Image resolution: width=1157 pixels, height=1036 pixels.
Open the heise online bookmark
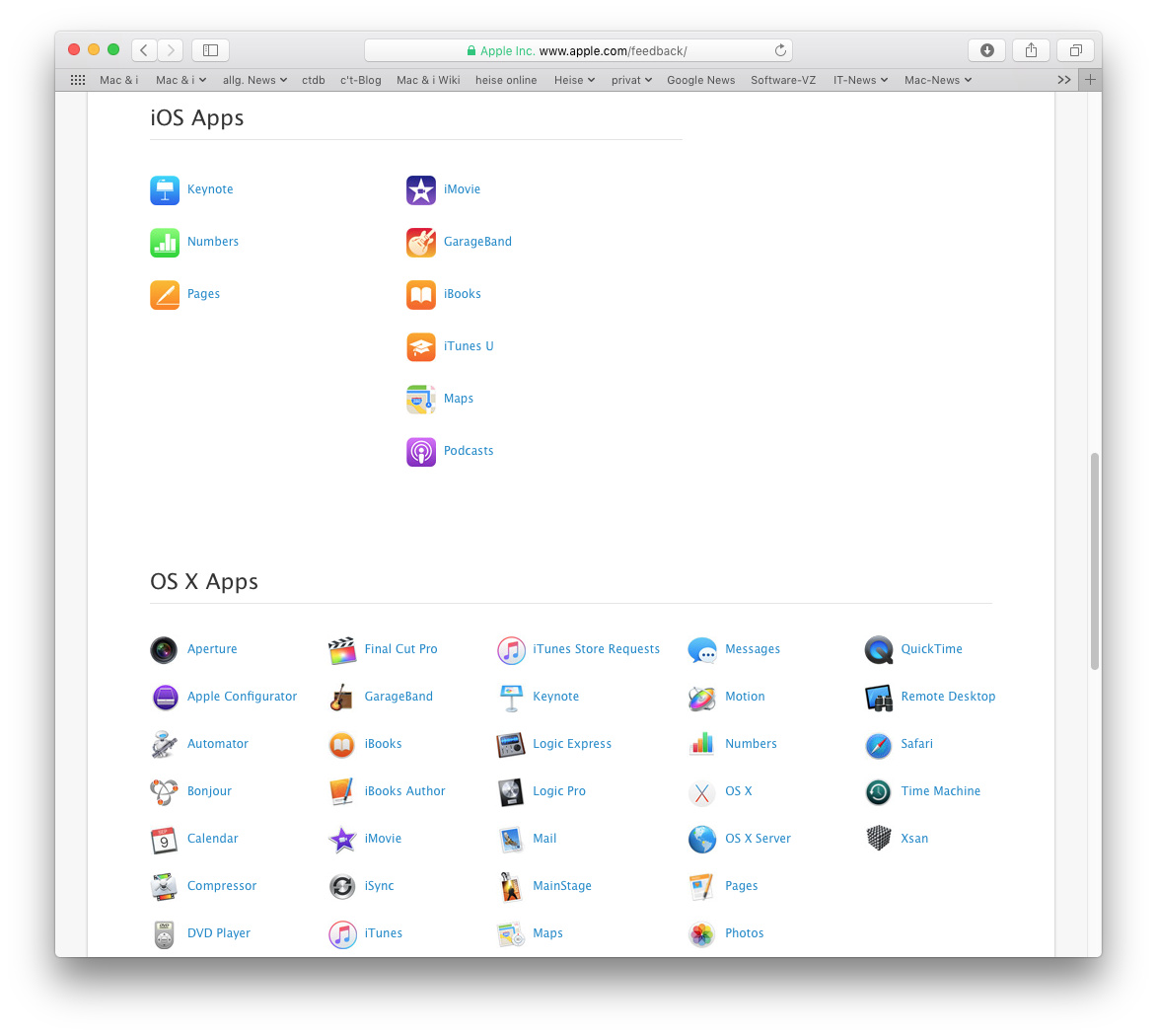click(506, 80)
